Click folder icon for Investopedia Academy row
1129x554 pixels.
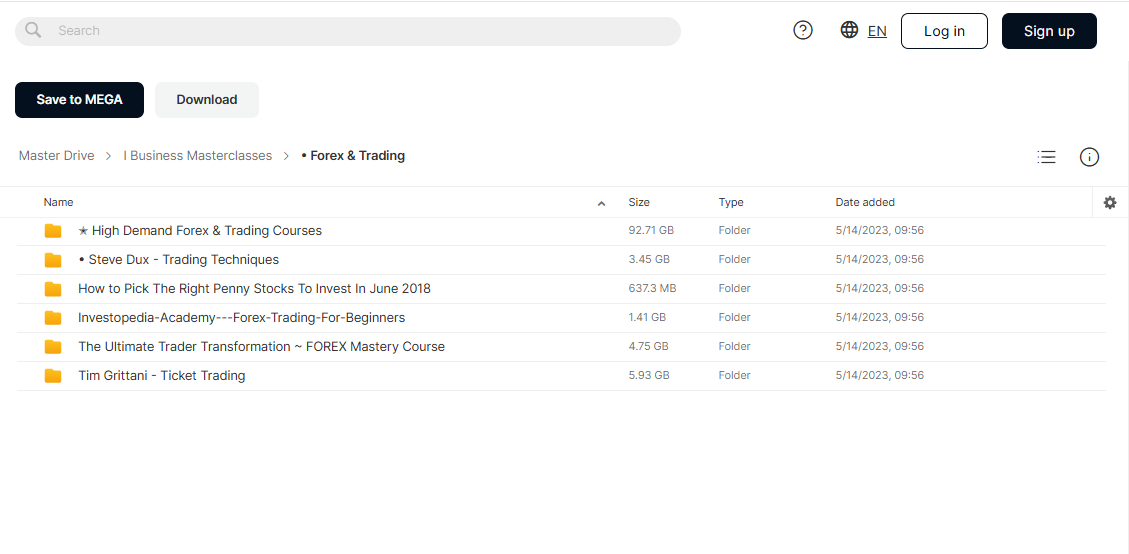coord(53,318)
